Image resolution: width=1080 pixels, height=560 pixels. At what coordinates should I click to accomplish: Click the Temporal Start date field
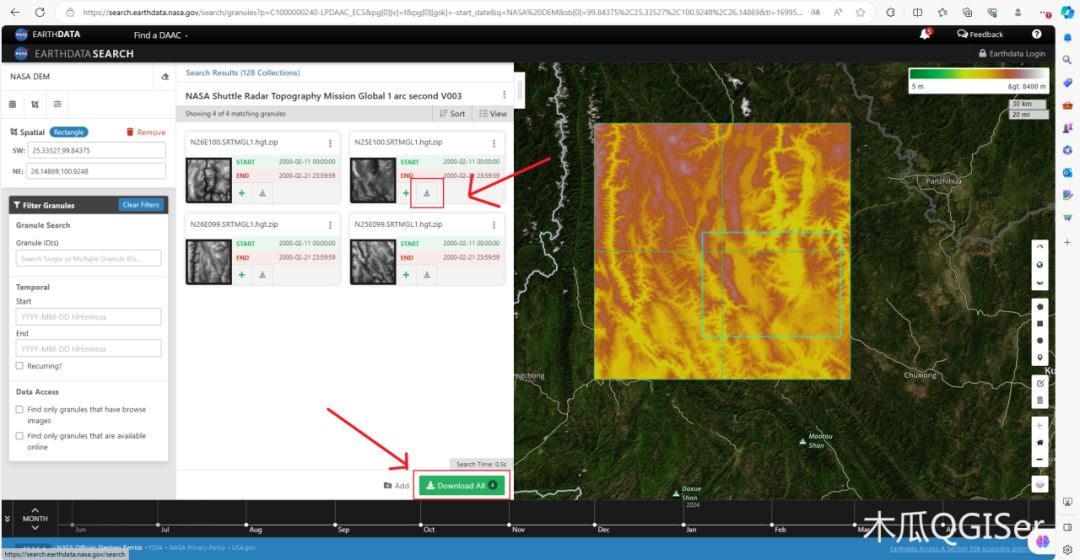88,317
